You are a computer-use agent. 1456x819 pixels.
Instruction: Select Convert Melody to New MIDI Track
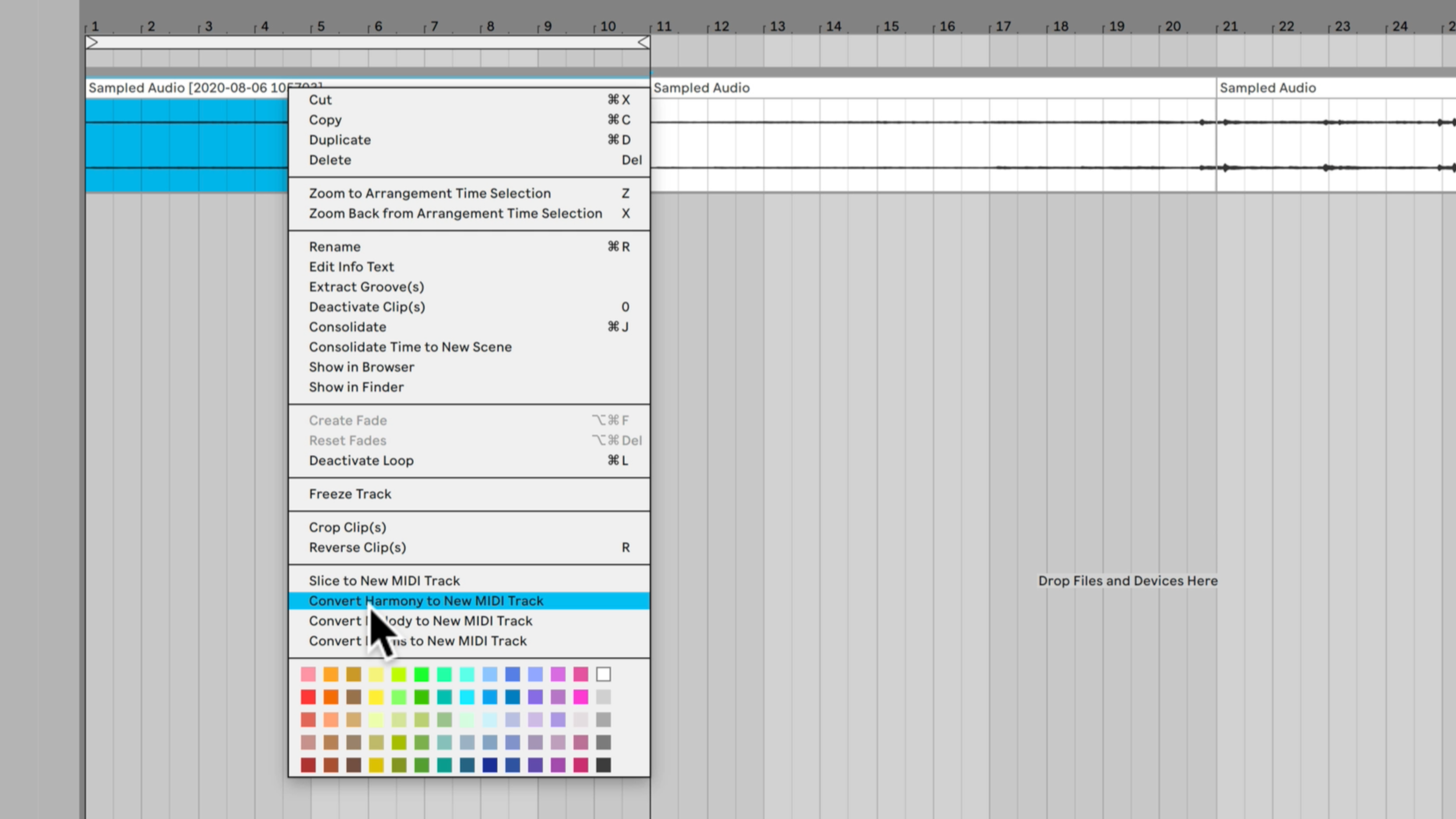tap(420, 620)
